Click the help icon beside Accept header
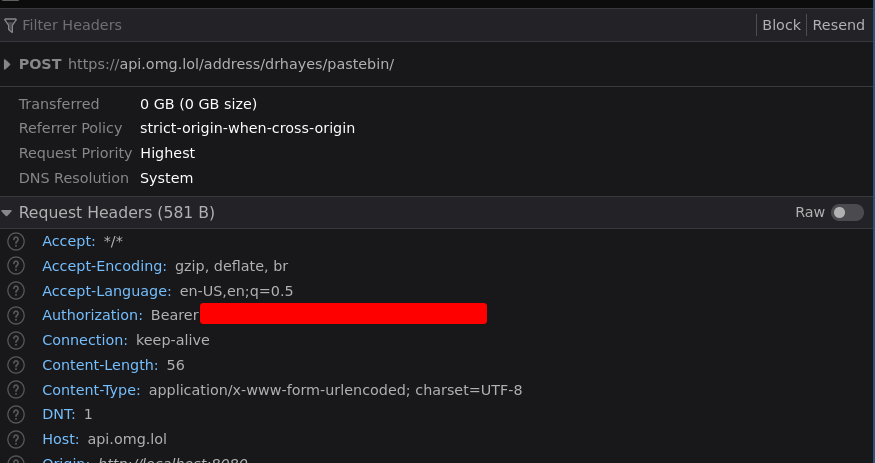Screen dimensions: 875x463 16,242
